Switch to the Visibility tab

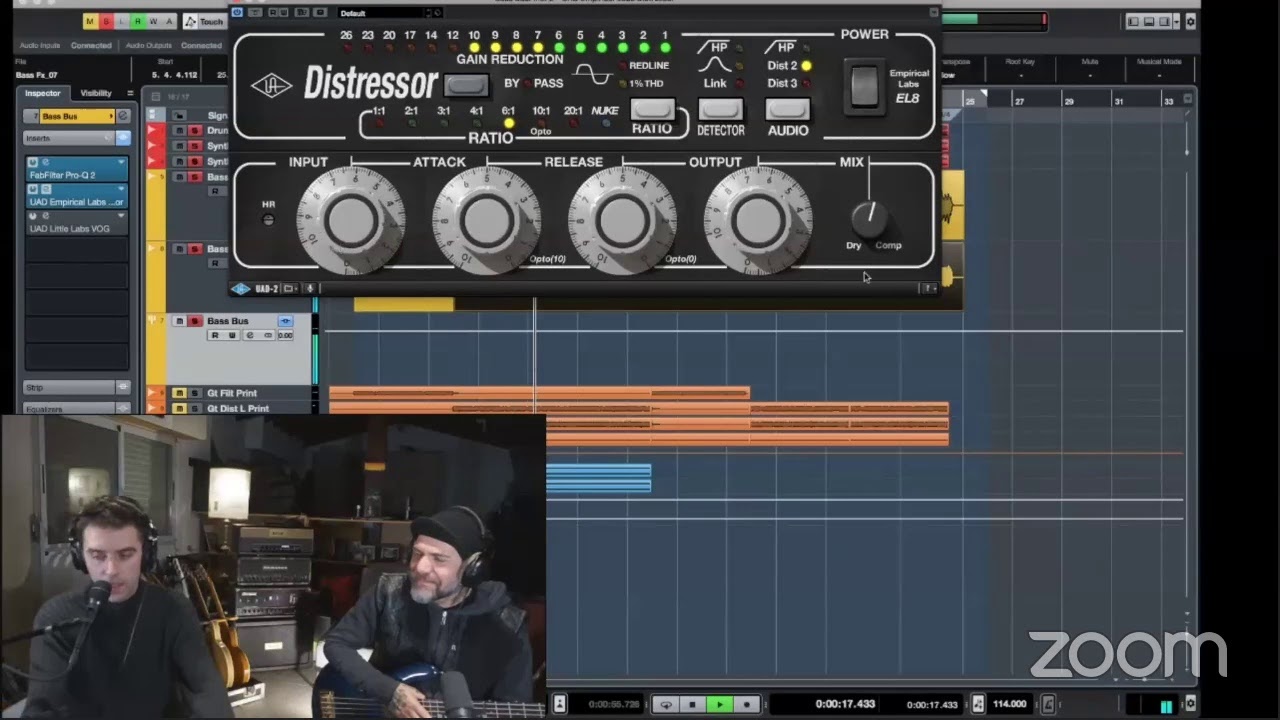[x=96, y=93]
